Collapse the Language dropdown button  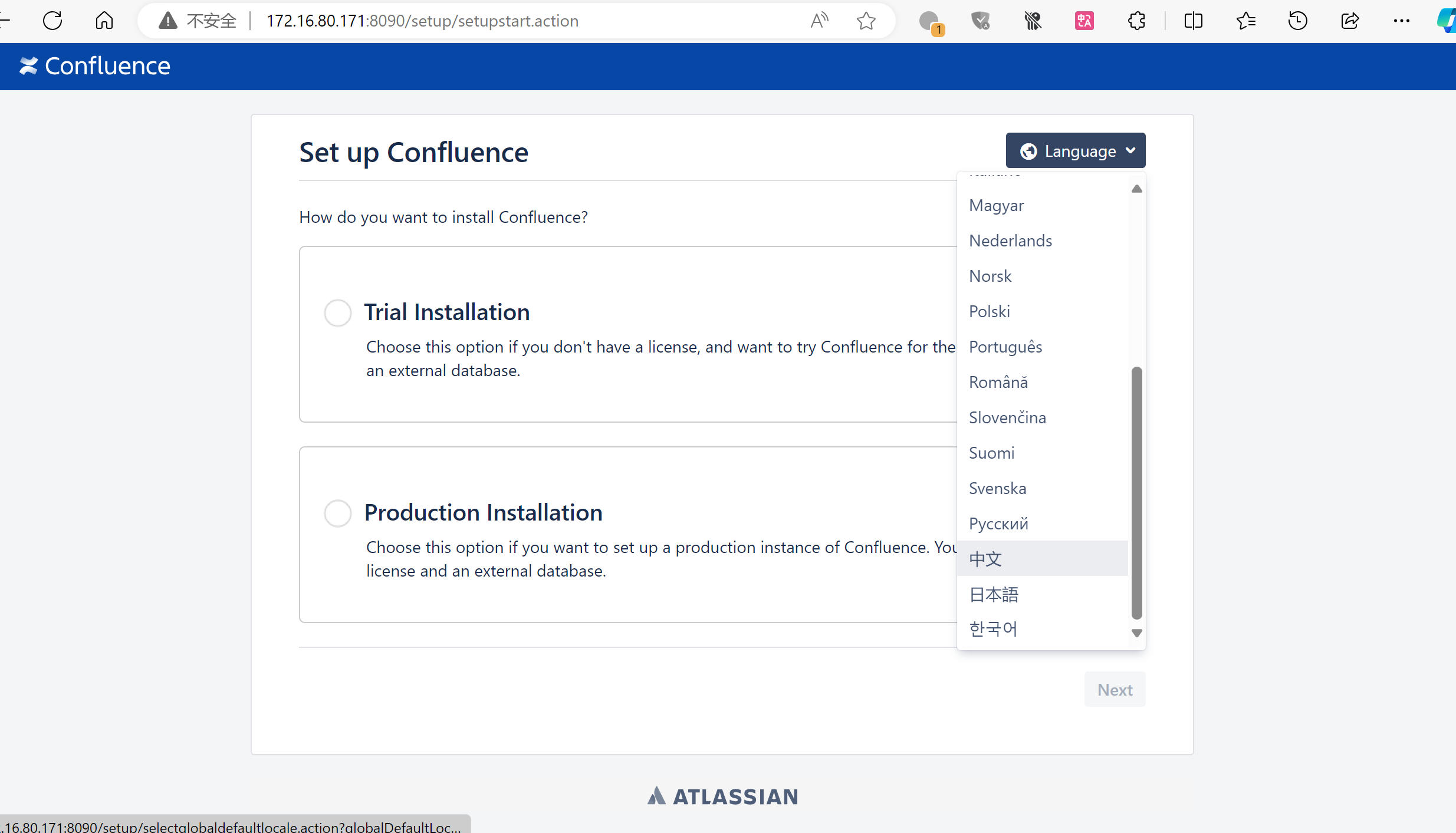tap(1075, 151)
